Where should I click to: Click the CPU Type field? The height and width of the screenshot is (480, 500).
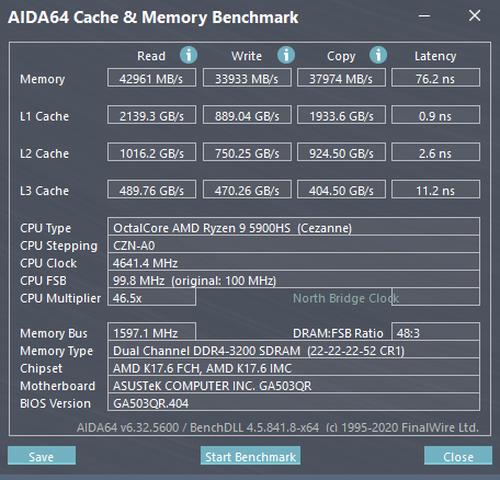point(294,227)
